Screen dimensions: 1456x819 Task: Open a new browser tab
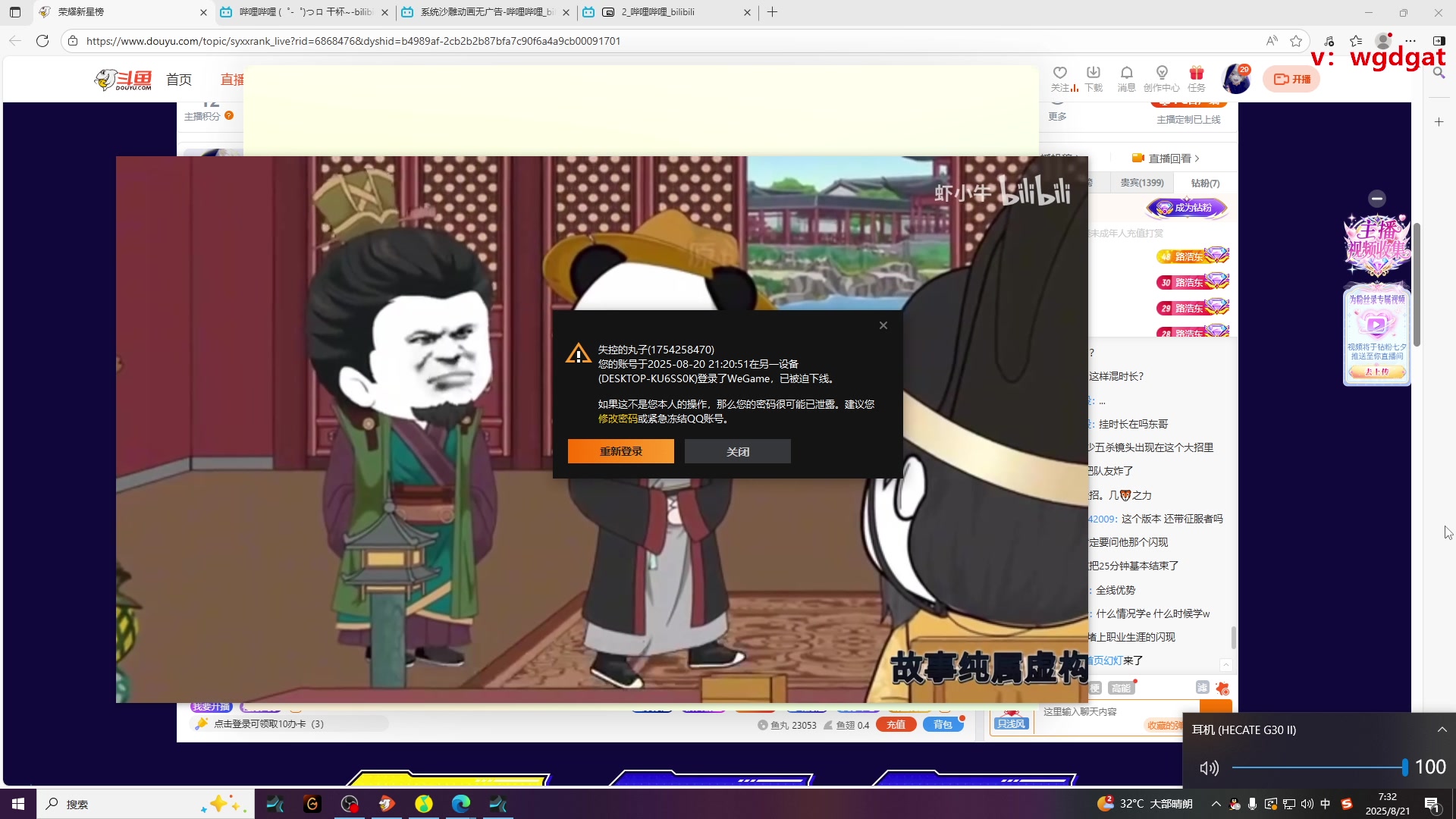coord(772,12)
